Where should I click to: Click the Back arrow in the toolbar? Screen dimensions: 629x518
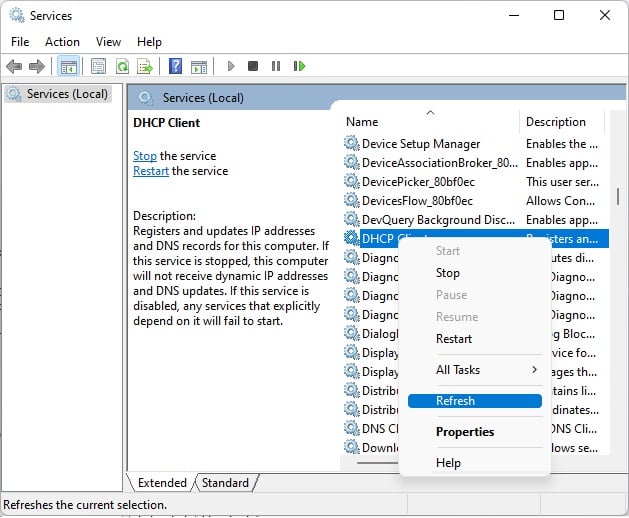tap(14, 66)
